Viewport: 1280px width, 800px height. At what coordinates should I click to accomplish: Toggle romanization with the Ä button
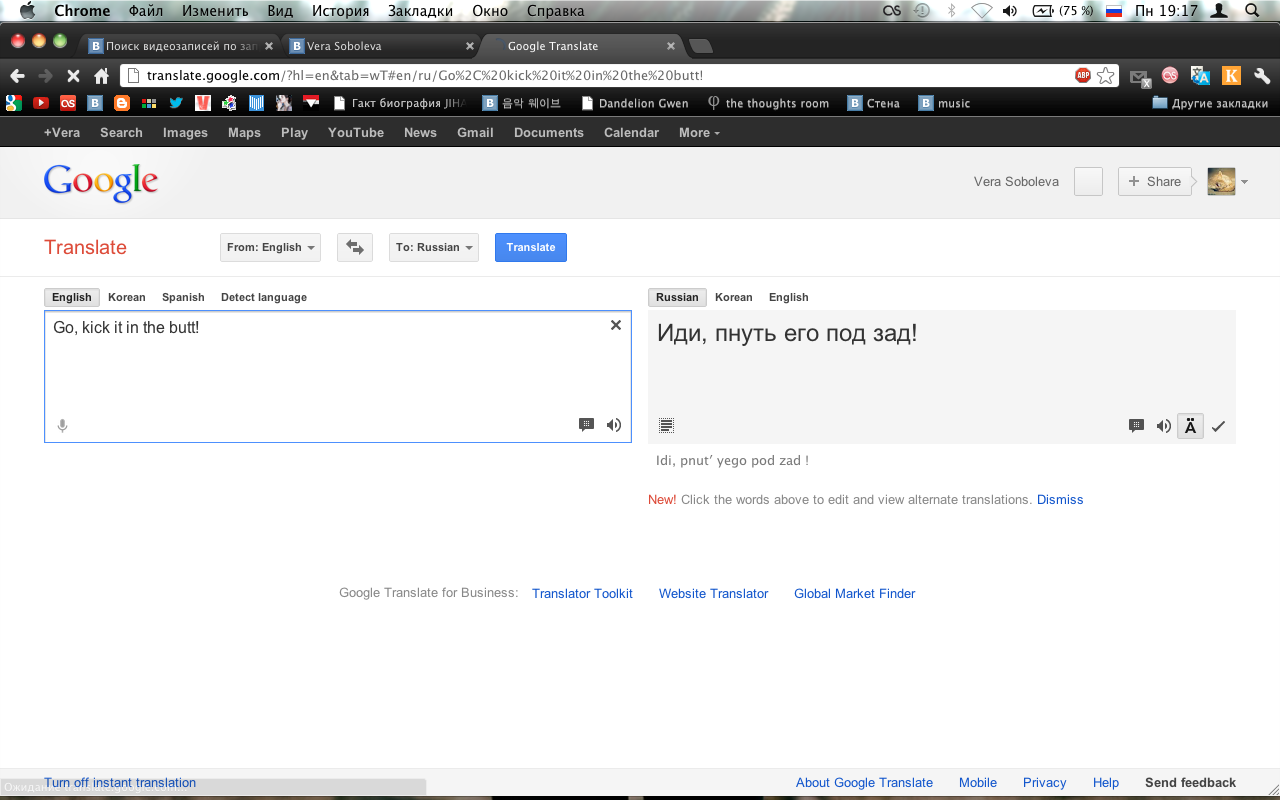click(x=1190, y=426)
